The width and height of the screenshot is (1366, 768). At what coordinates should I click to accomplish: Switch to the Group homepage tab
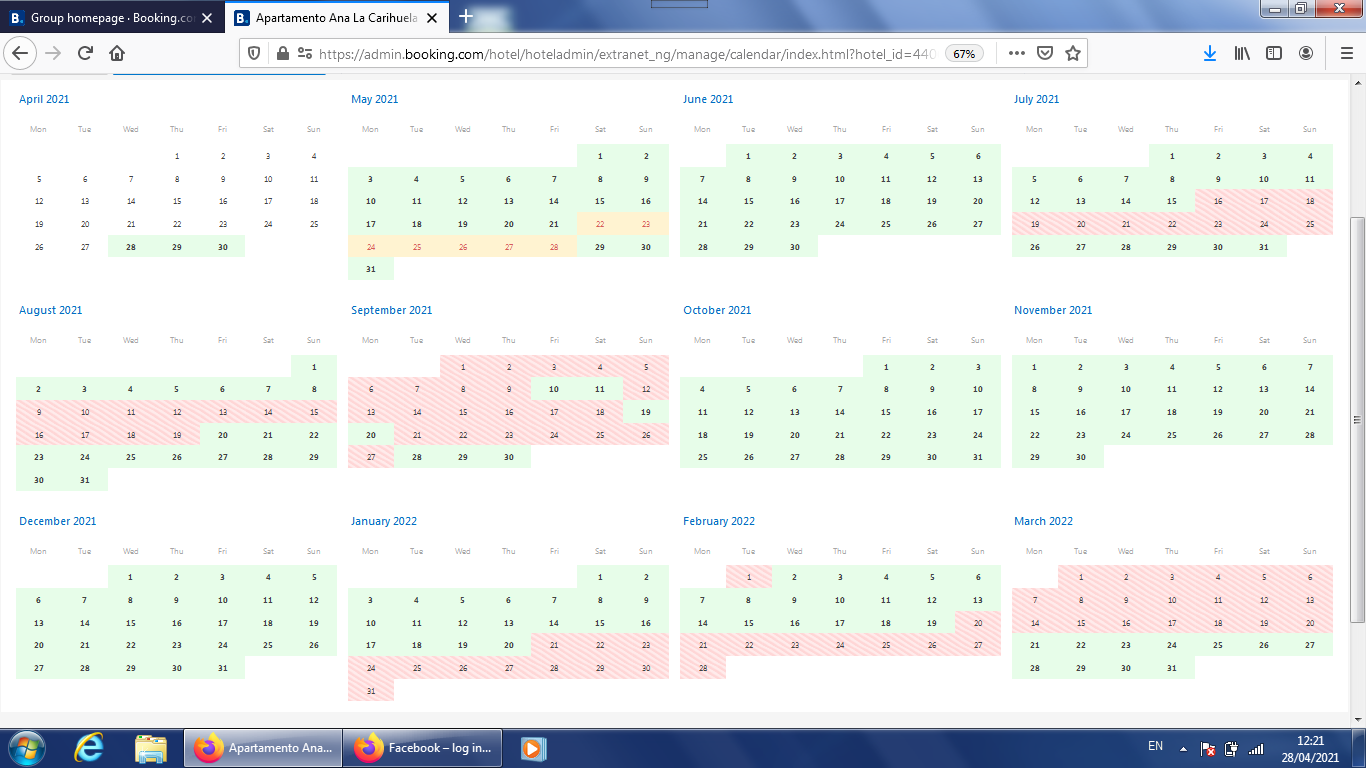[x=110, y=18]
